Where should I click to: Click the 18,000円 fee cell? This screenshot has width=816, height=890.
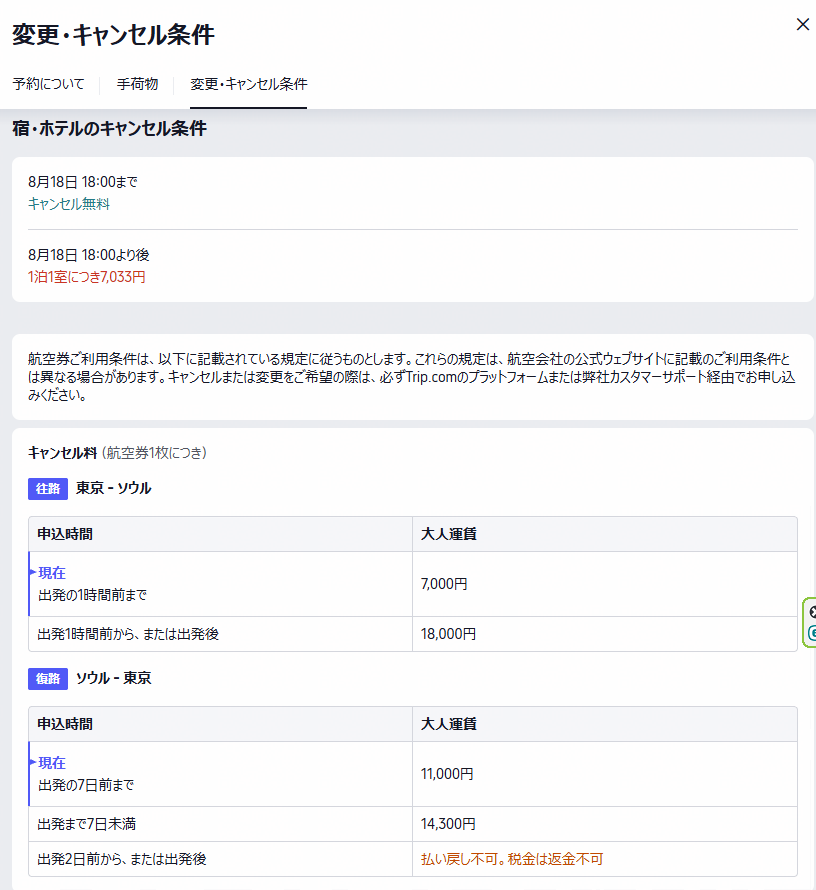pos(605,634)
